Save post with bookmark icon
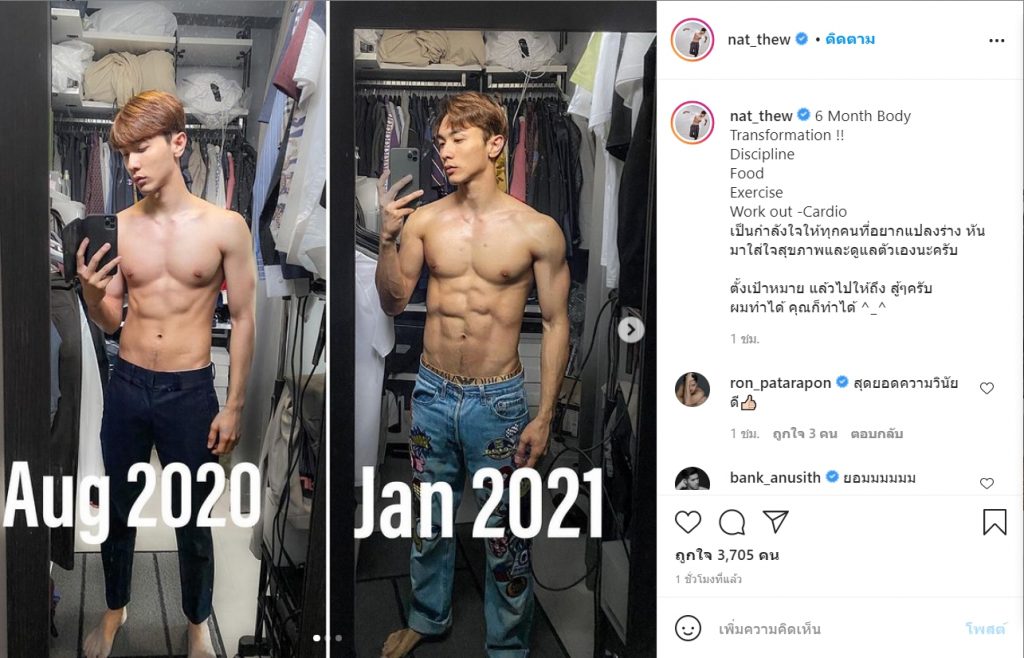Image resolution: width=1024 pixels, height=658 pixels. [995, 522]
